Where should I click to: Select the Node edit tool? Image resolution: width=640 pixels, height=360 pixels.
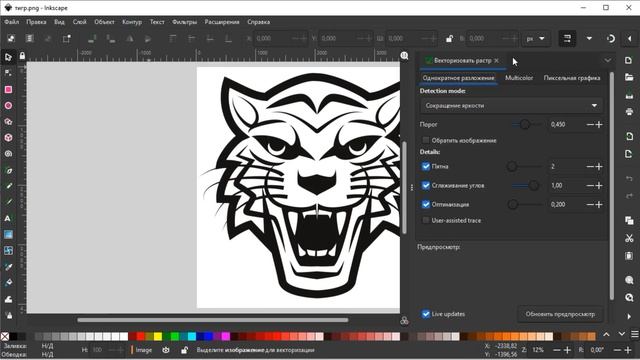coord(8,73)
